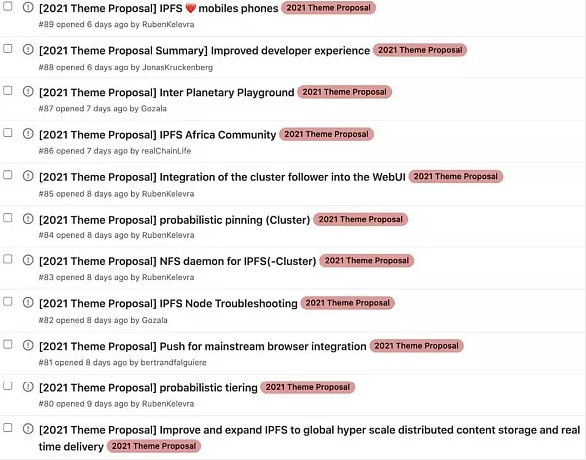Viewport: 586px width, 460px height.
Task: Click open-issue icon beside IPFS mobiles phones
Action: 28,7
